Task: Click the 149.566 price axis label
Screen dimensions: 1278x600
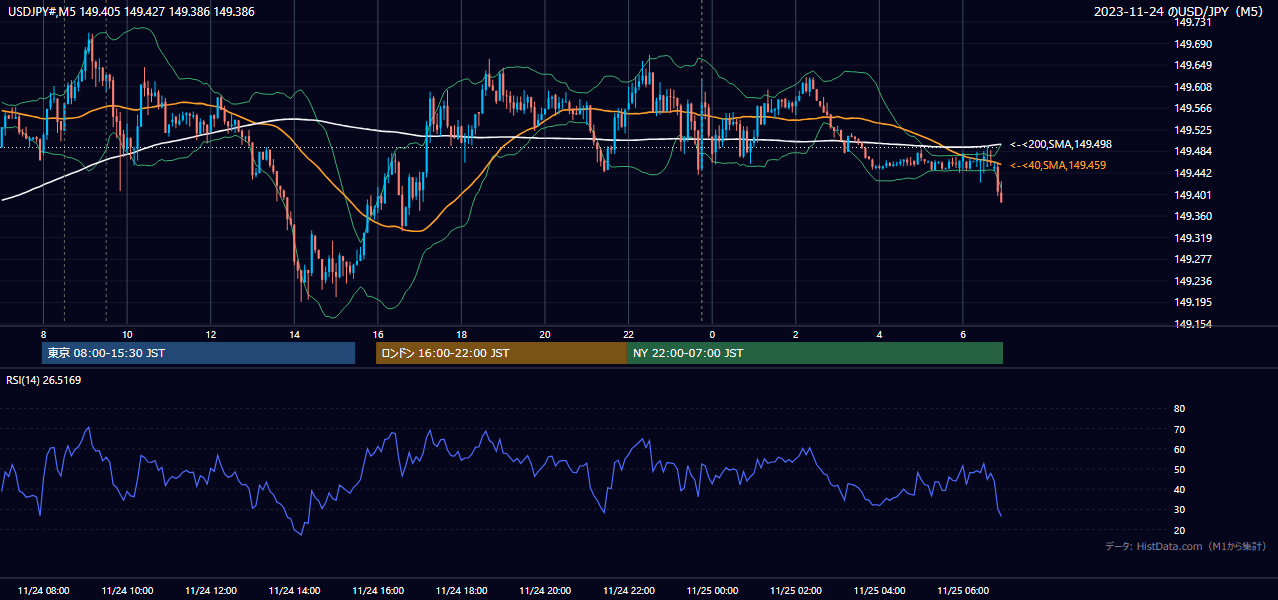Action: point(1194,109)
